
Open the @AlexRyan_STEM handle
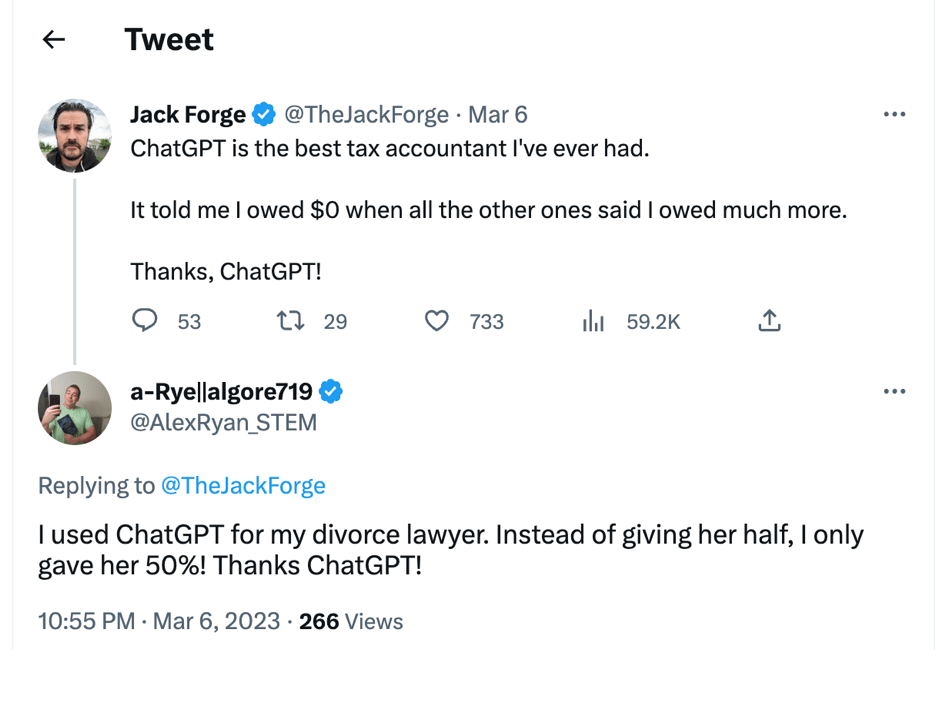click(224, 423)
